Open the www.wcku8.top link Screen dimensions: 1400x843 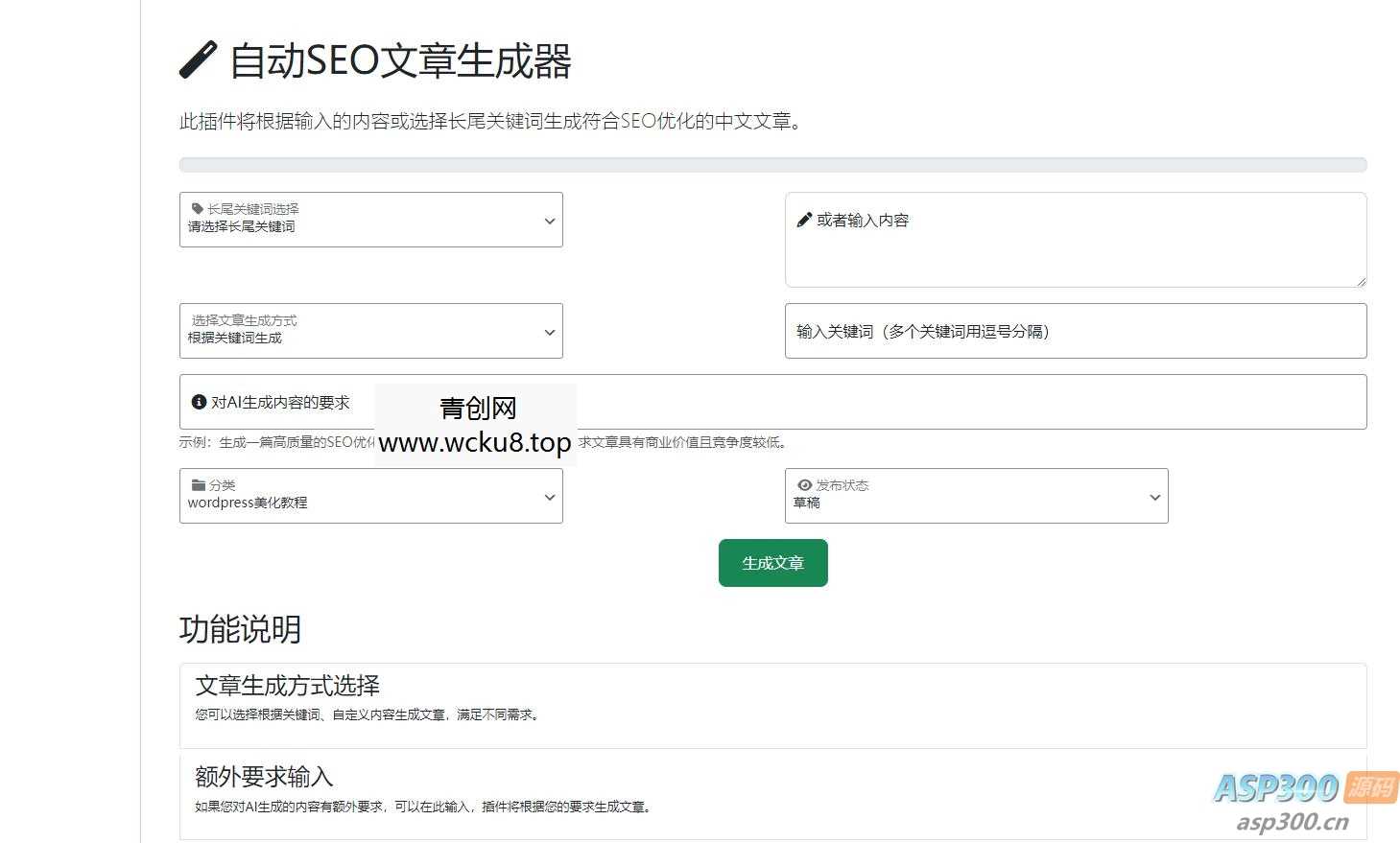[474, 444]
